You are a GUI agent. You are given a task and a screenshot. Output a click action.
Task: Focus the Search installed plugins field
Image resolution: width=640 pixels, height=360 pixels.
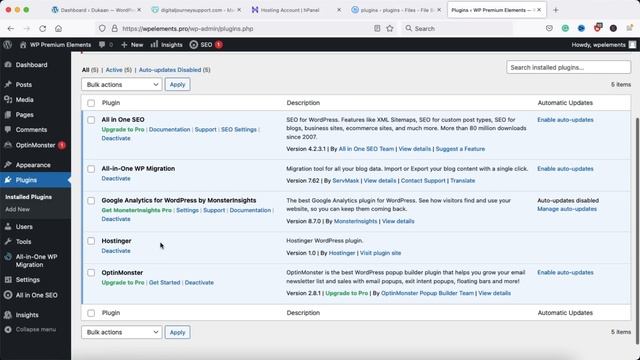pyautogui.click(x=569, y=67)
